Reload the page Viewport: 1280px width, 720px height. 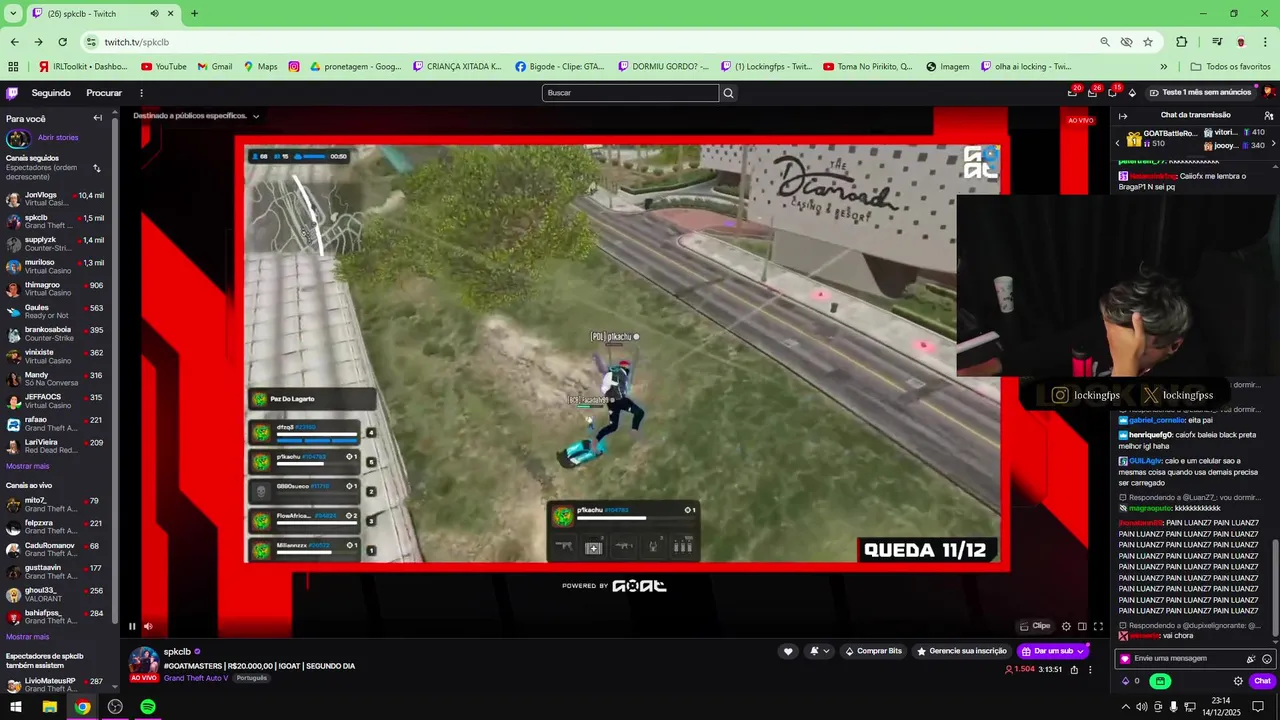tap(62, 42)
